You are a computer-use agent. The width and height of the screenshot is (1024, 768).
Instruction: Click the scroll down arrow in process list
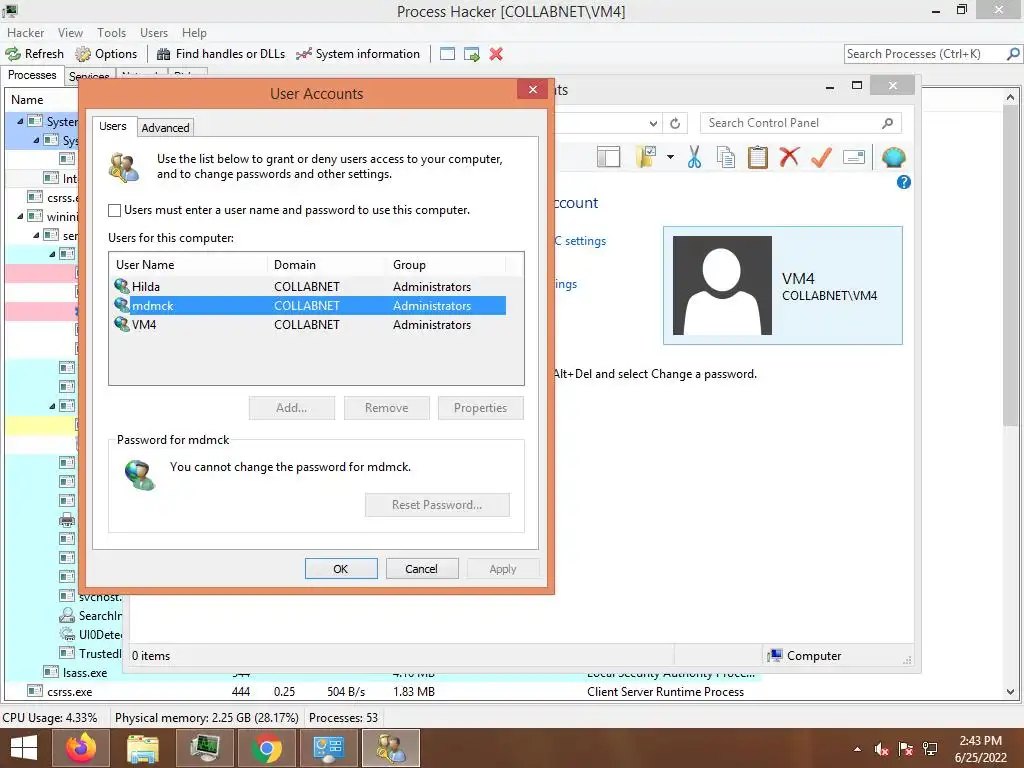coord(1010,692)
